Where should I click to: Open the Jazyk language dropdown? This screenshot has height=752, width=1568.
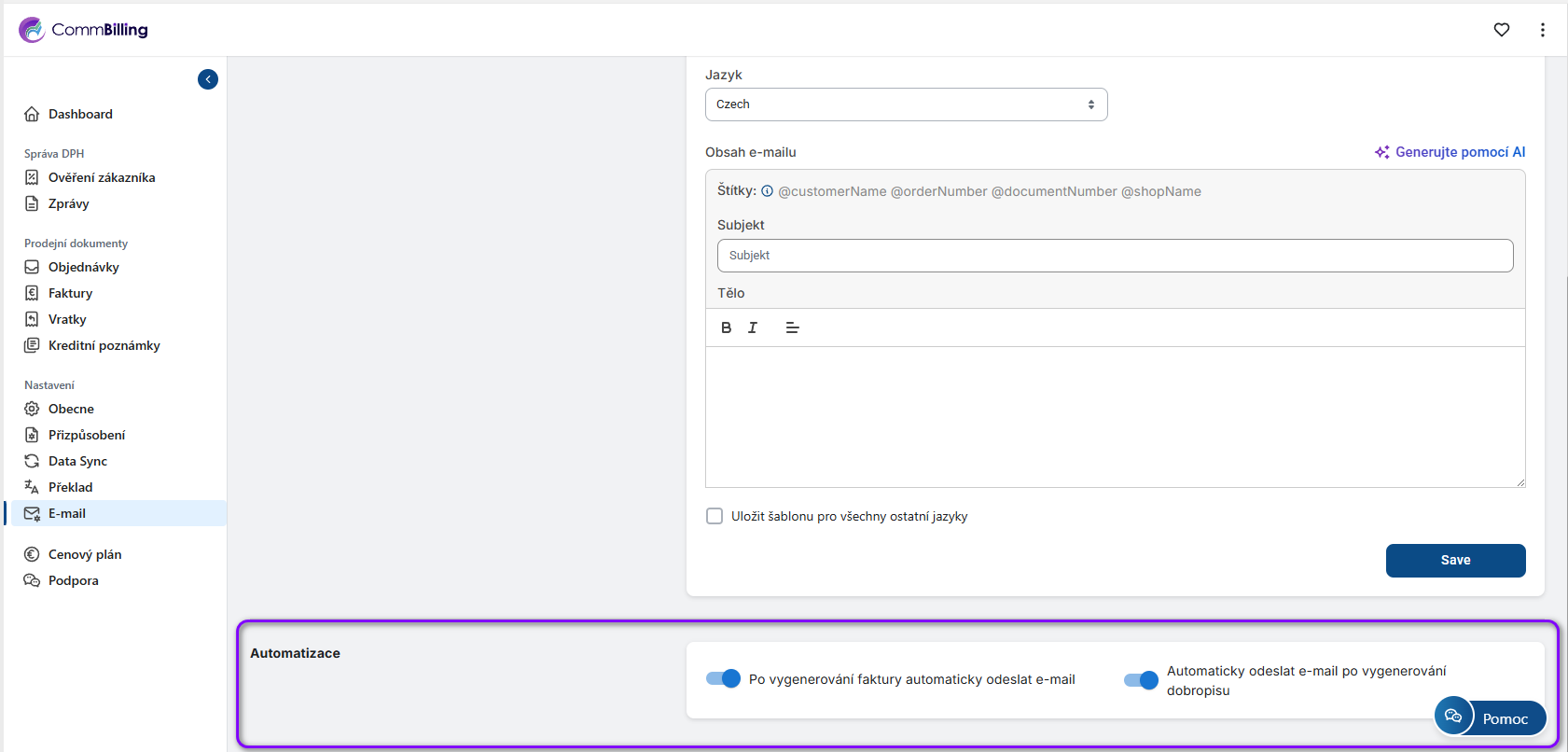tap(906, 104)
